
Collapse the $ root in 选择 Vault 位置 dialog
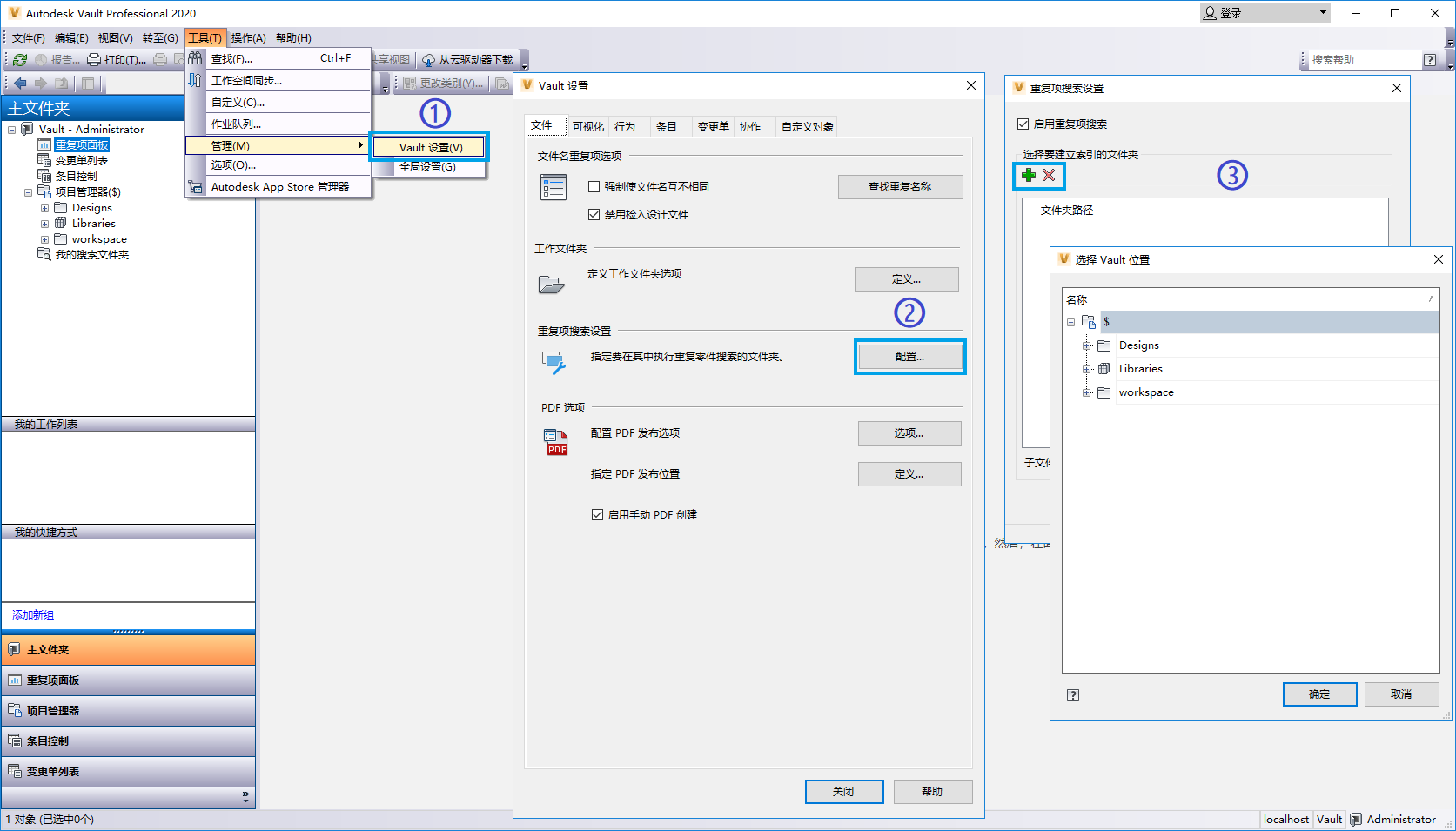pyautogui.click(x=1071, y=322)
